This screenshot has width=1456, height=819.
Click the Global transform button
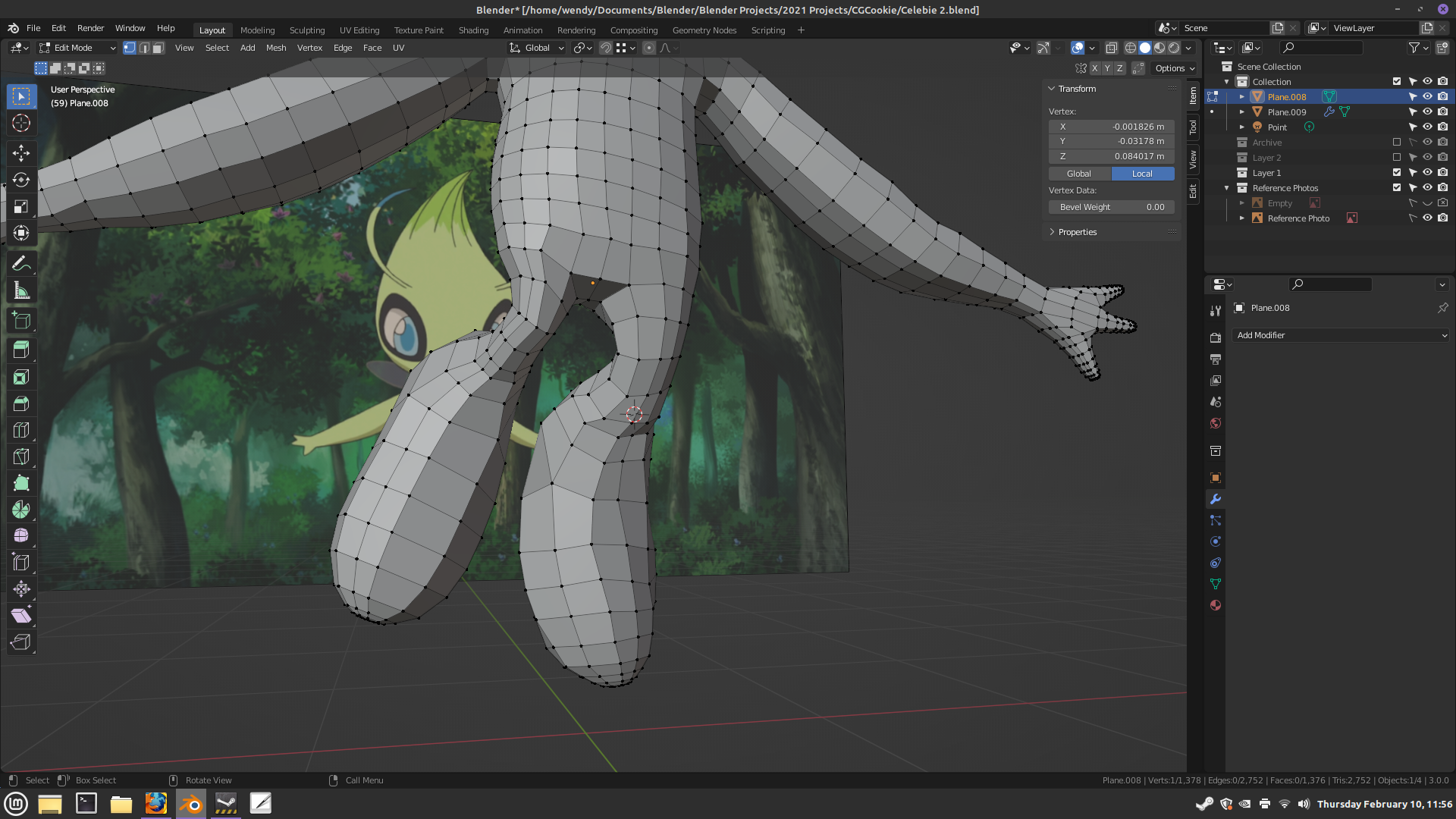[x=1079, y=174]
